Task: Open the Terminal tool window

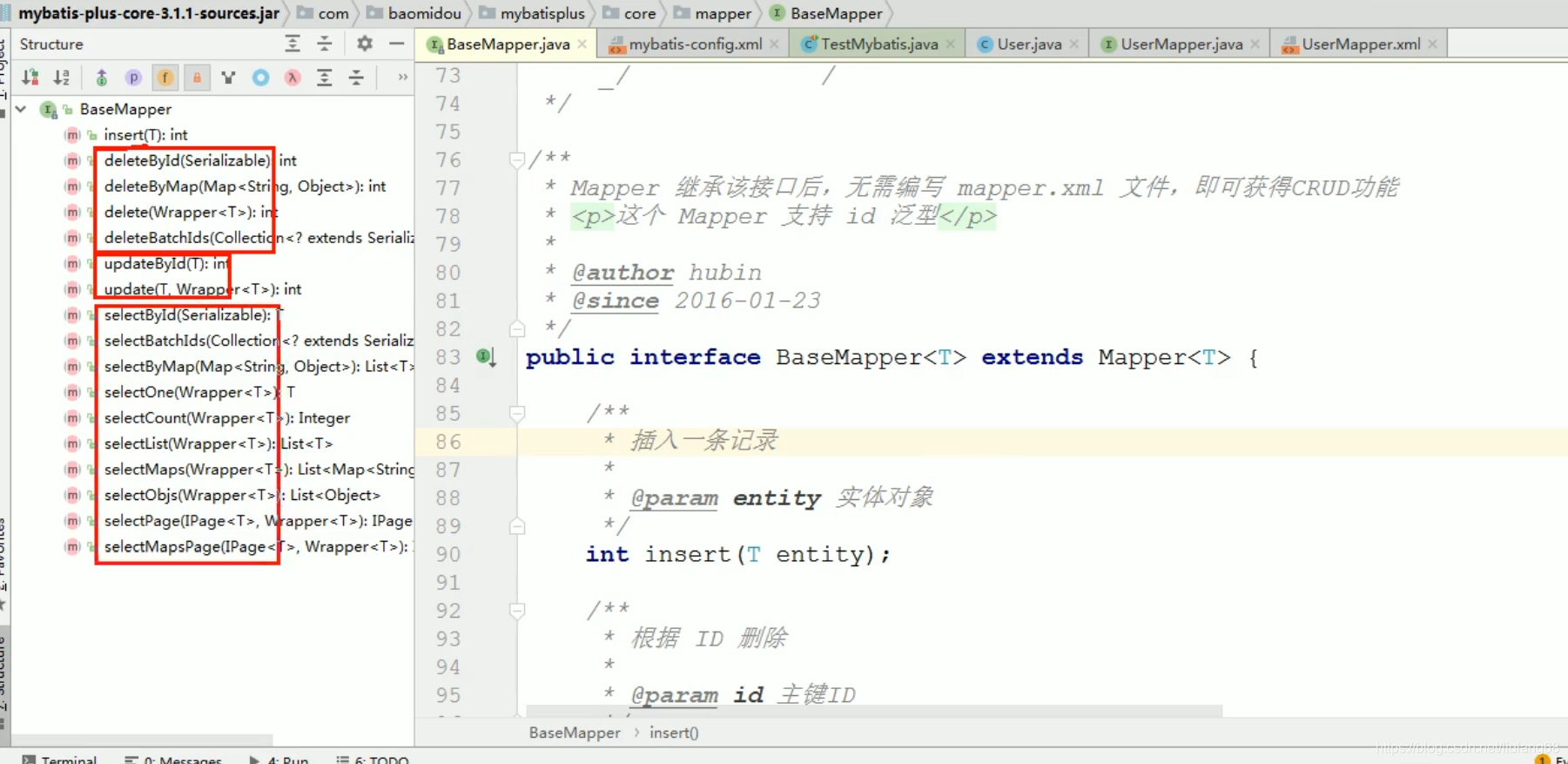Action: [x=60, y=760]
